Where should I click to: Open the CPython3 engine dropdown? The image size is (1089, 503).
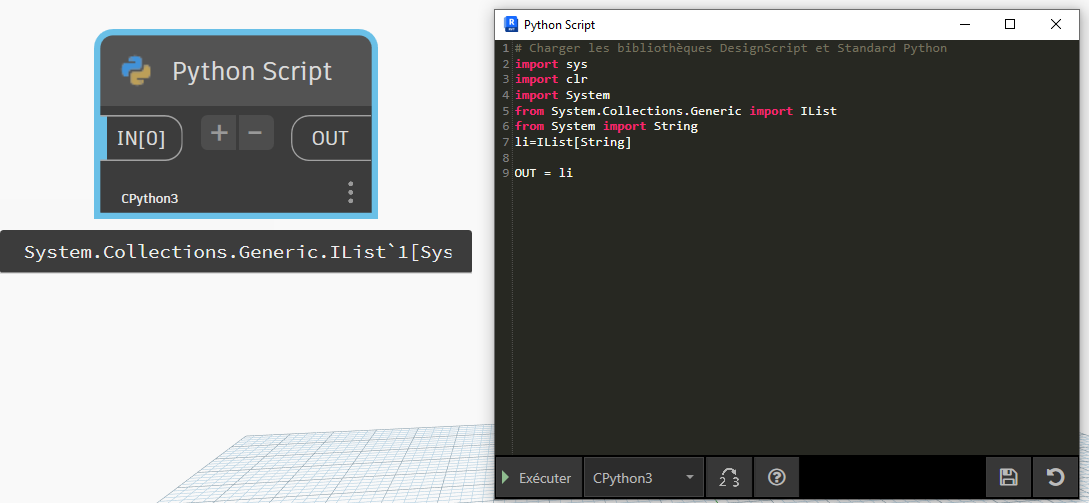644,478
